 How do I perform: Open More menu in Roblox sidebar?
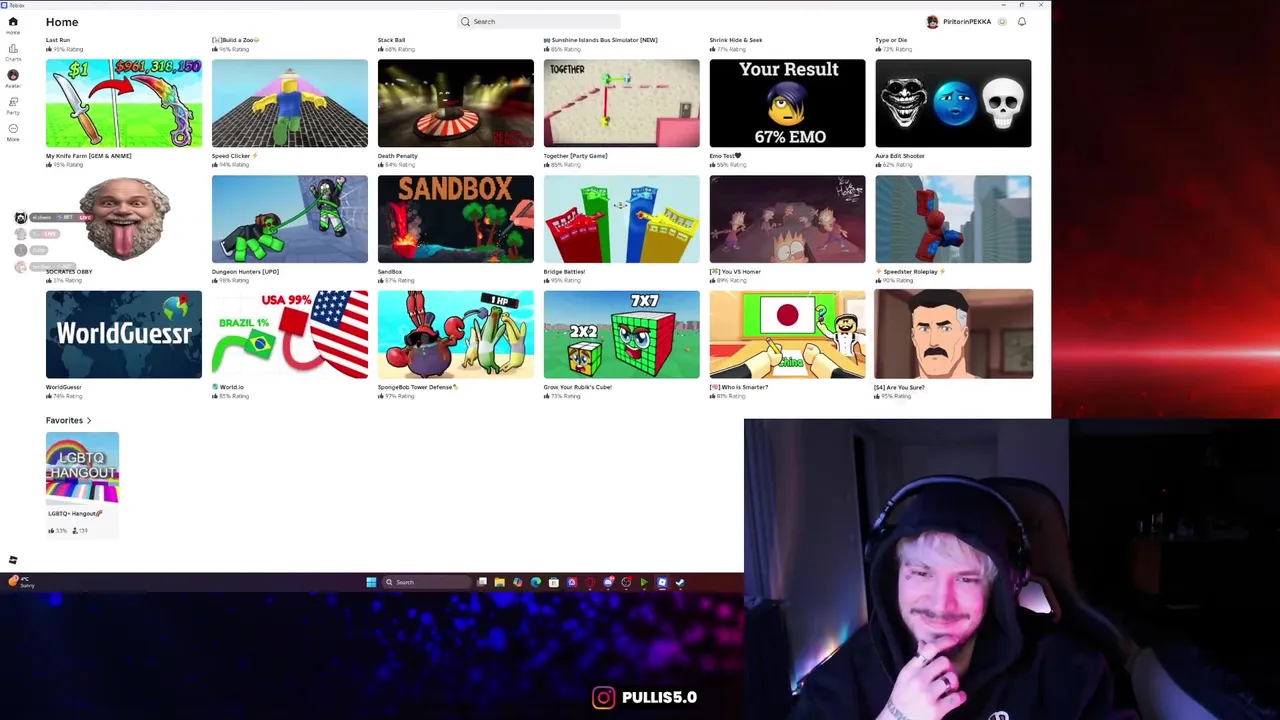13,132
